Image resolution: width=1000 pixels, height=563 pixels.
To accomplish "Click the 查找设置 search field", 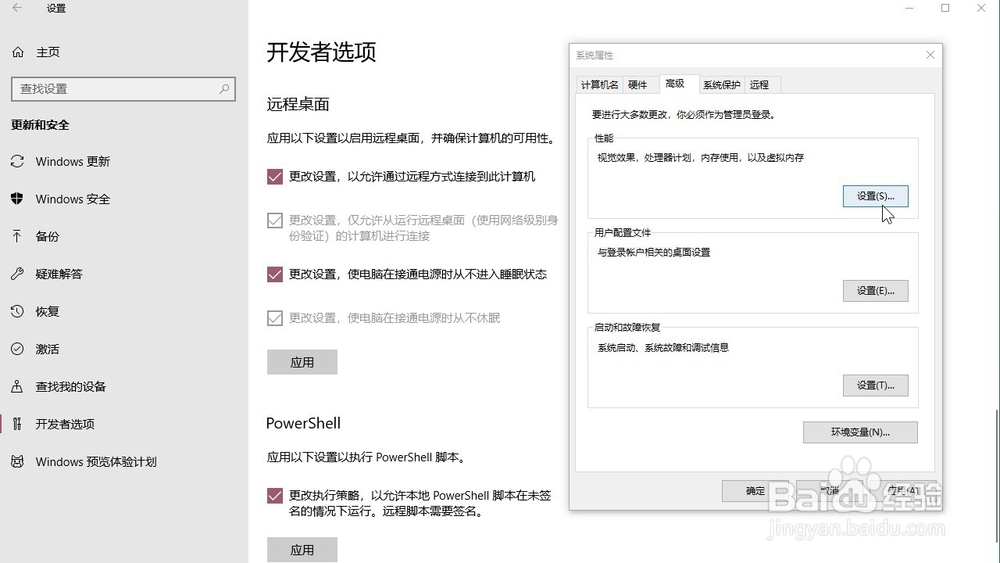I will (x=123, y=89).
